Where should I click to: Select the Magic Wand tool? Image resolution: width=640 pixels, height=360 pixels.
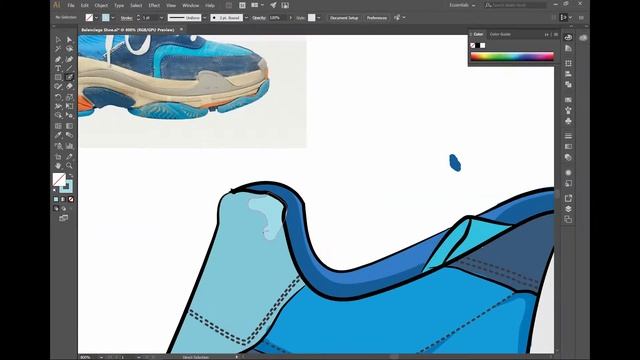pos(58,49)
